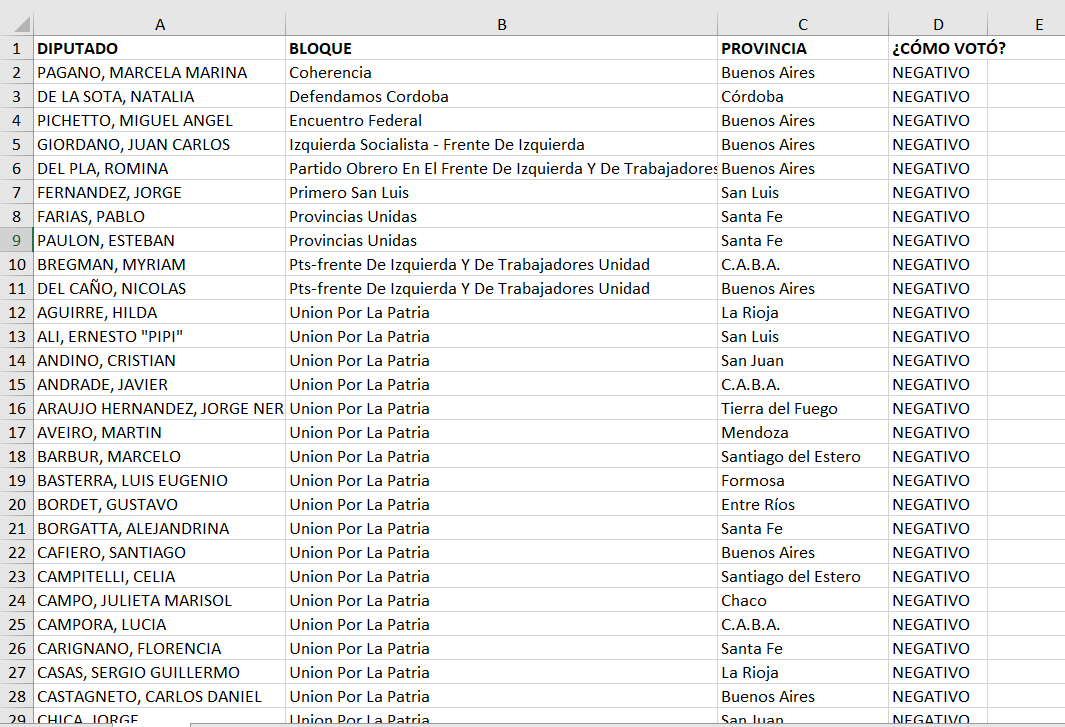Select column C header
The width and height of the screenshot is (1065, 727).
803,24
